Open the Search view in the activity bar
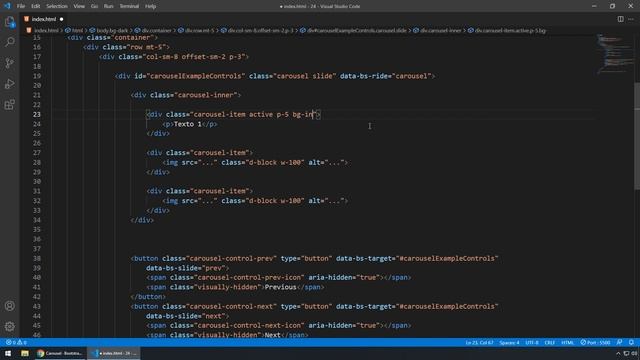 point(10,42)
